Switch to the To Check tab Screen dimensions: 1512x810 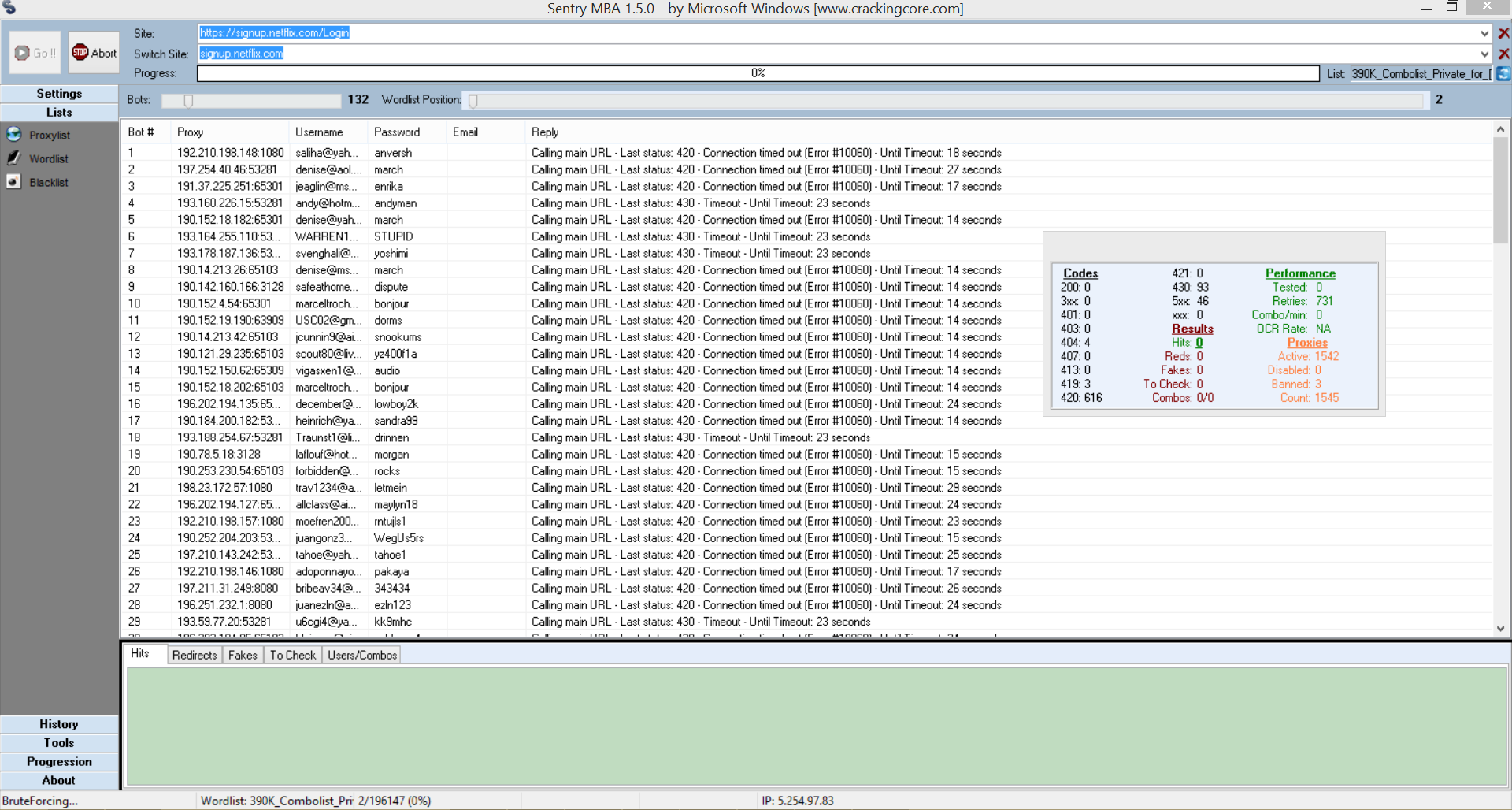292,655
